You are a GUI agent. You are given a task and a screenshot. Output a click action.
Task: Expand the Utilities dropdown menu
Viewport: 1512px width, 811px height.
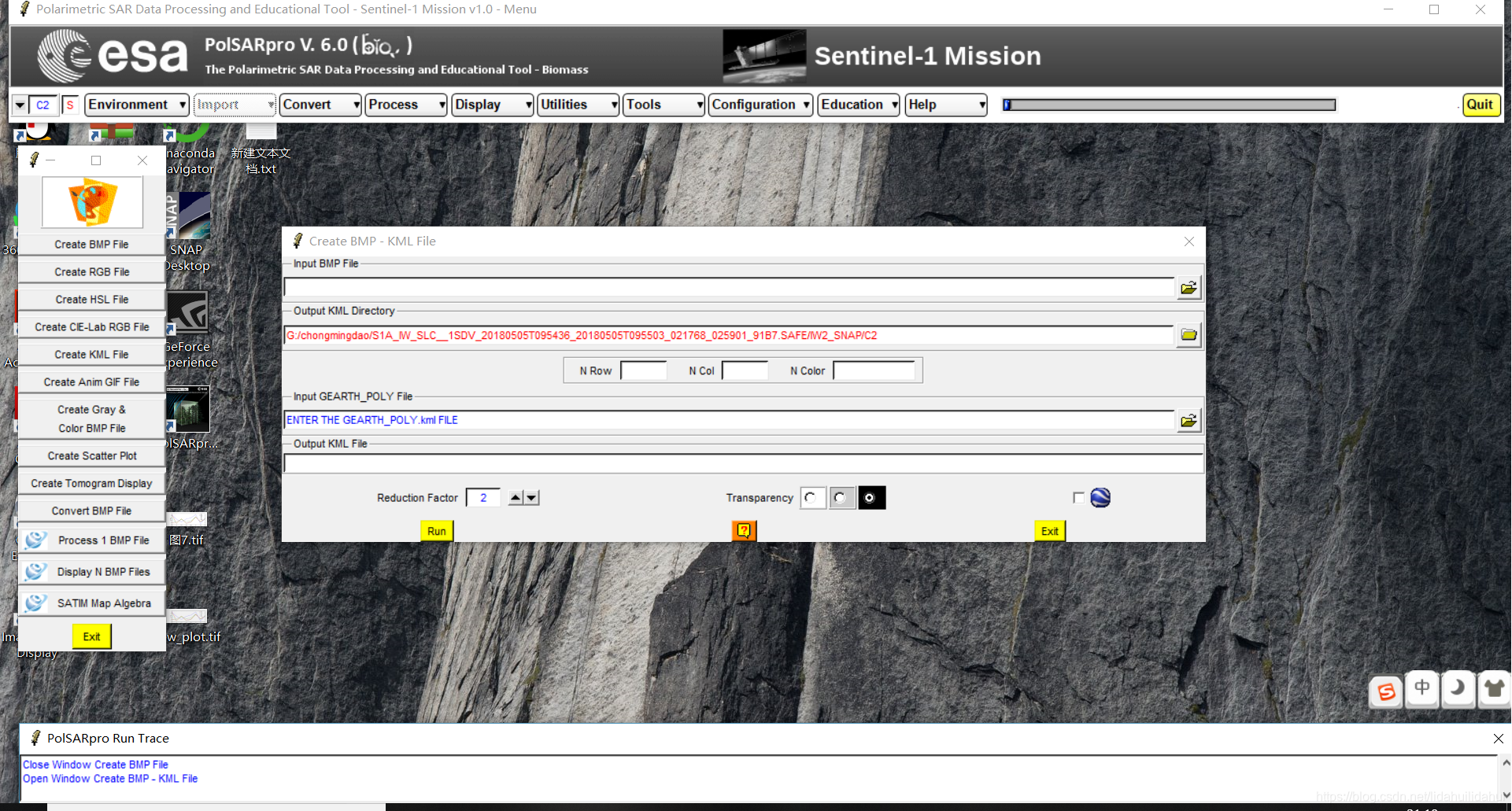click(579, 105)
